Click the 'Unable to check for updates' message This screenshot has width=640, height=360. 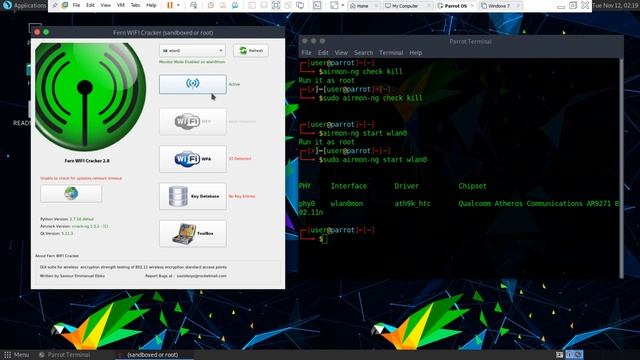(81, 178)
